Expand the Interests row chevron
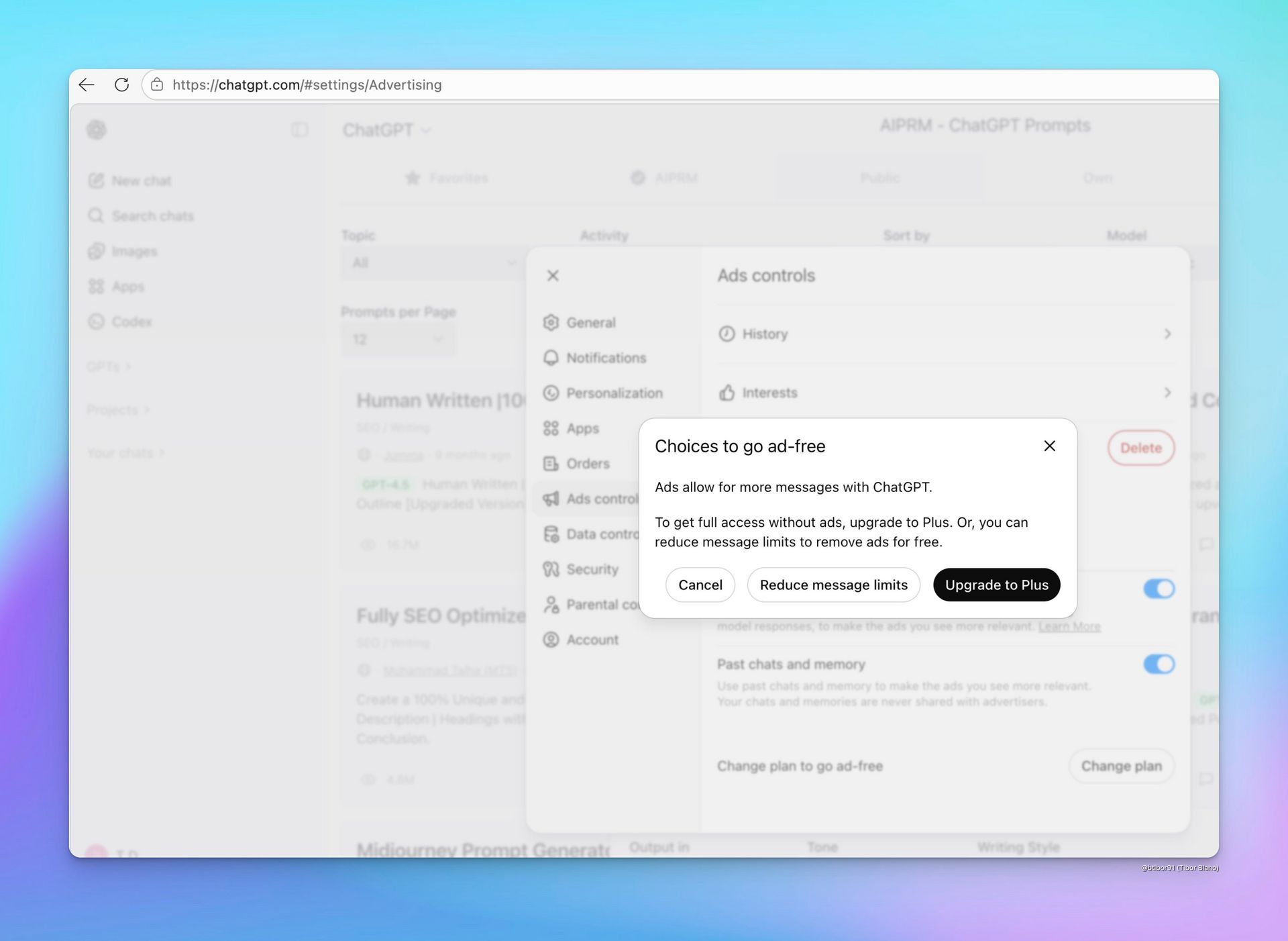Viewport: 1288px width, 941px height. point(1167,393)
